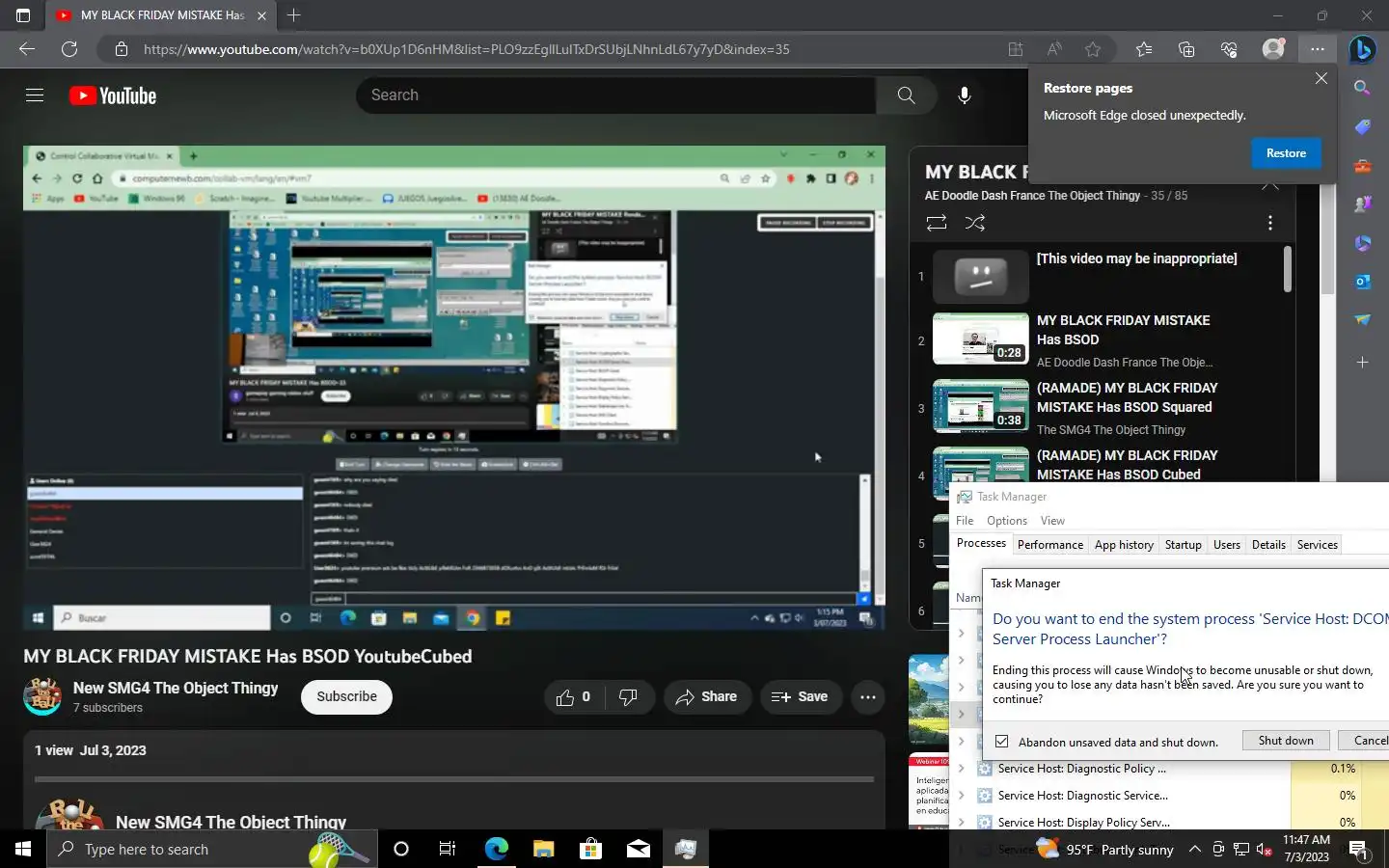This screenshot has width=1389, height=868.
Task: Open Edge sidebar Games chess icon
Action: 1362,204
